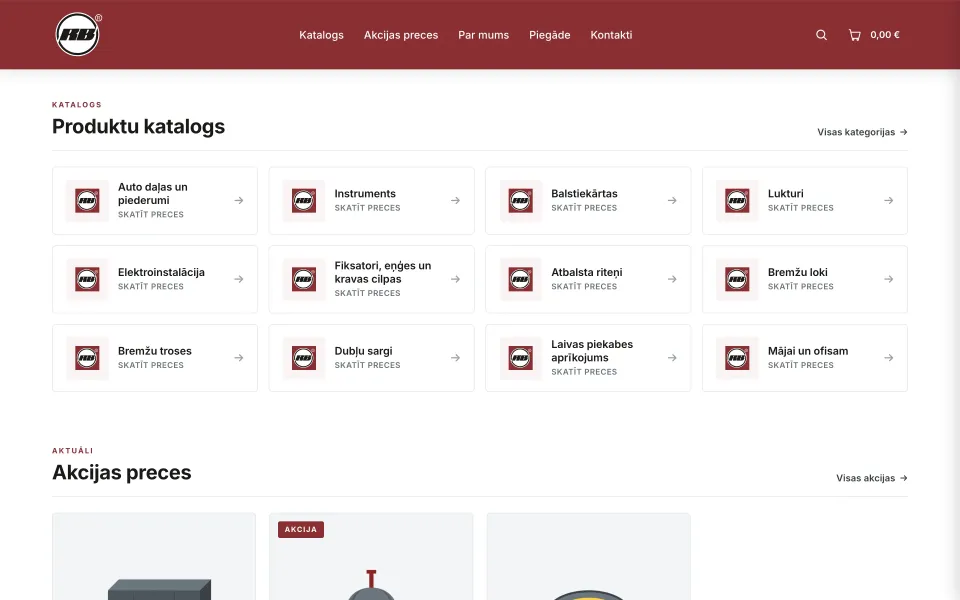Follow the Visas akcijas link
960x600 pixels.
pyautogui.click(x=872, y=478)
